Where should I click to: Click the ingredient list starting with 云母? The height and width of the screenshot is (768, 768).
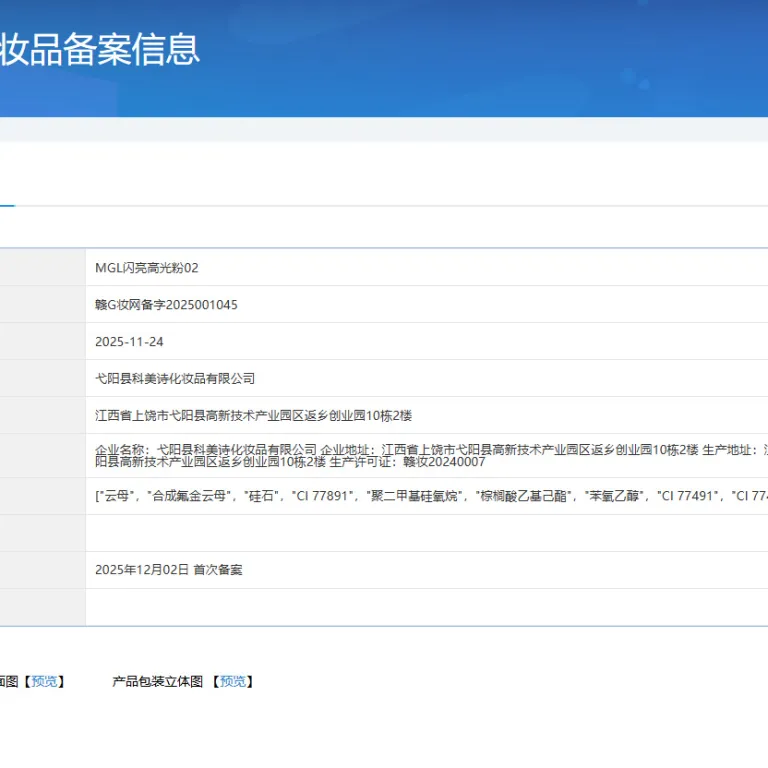pyautogui.click(x=432, y=496)
